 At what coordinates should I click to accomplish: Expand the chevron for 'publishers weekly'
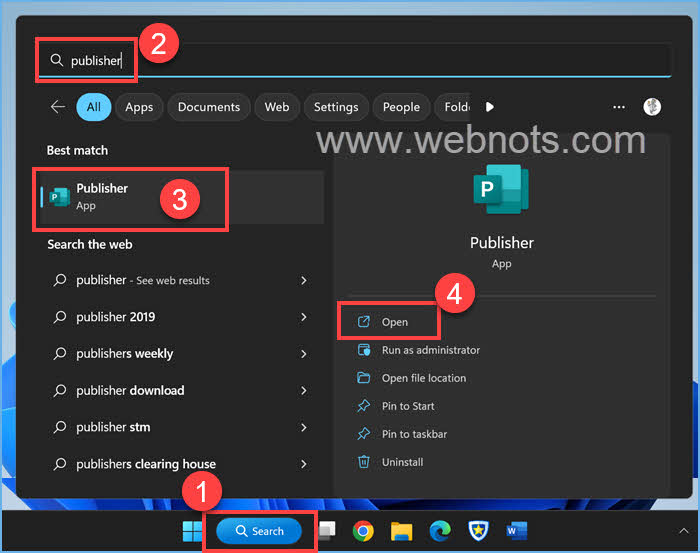[x=304, y=354]
